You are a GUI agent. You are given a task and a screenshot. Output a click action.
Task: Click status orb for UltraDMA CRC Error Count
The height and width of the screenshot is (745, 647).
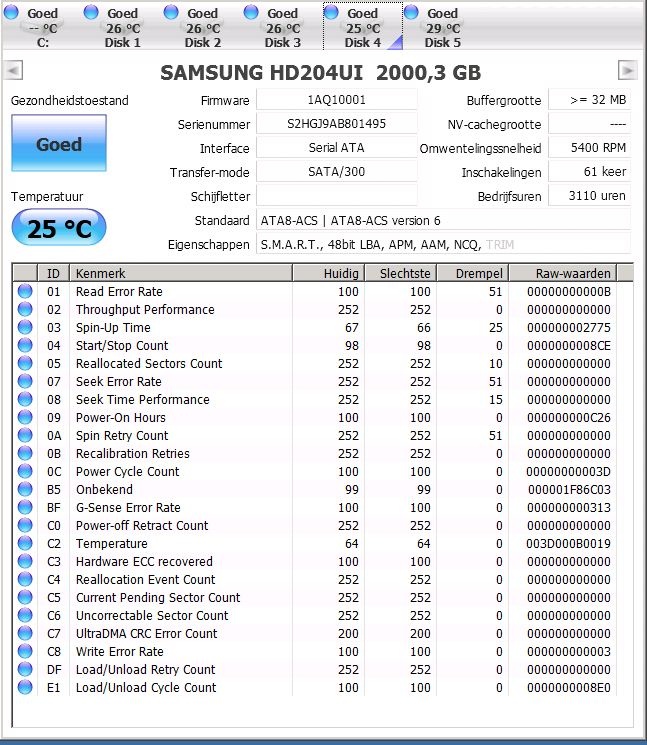pyautogui.click(x=25, y=633)
